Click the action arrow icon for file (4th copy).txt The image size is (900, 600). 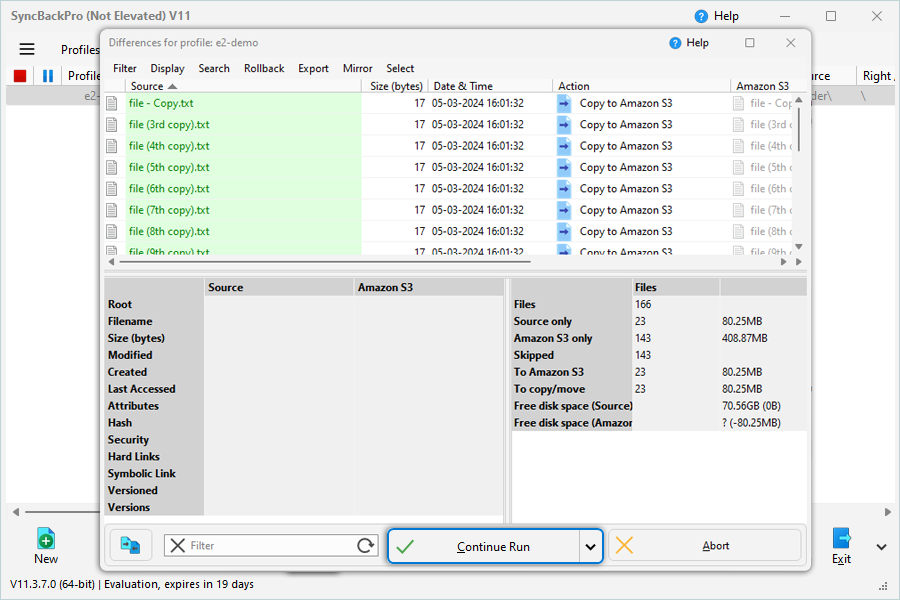pos(564,146)
